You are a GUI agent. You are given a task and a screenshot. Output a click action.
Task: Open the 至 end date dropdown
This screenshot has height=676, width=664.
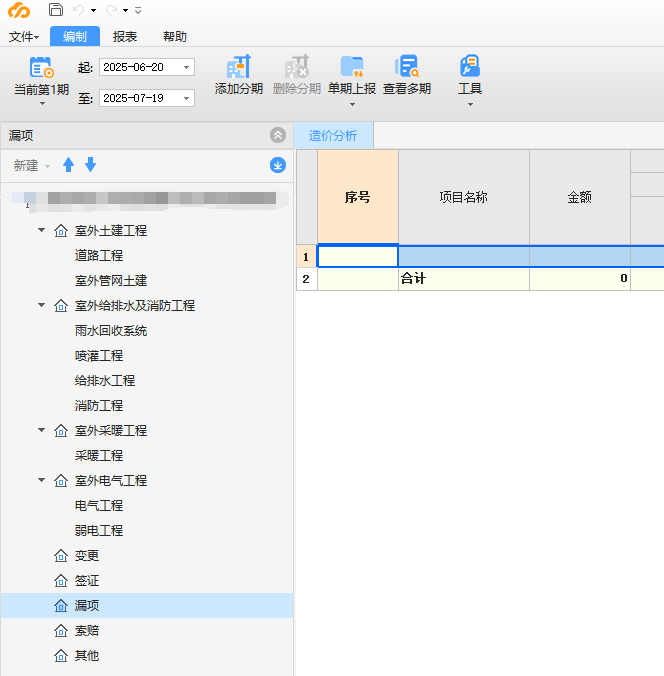187,98
